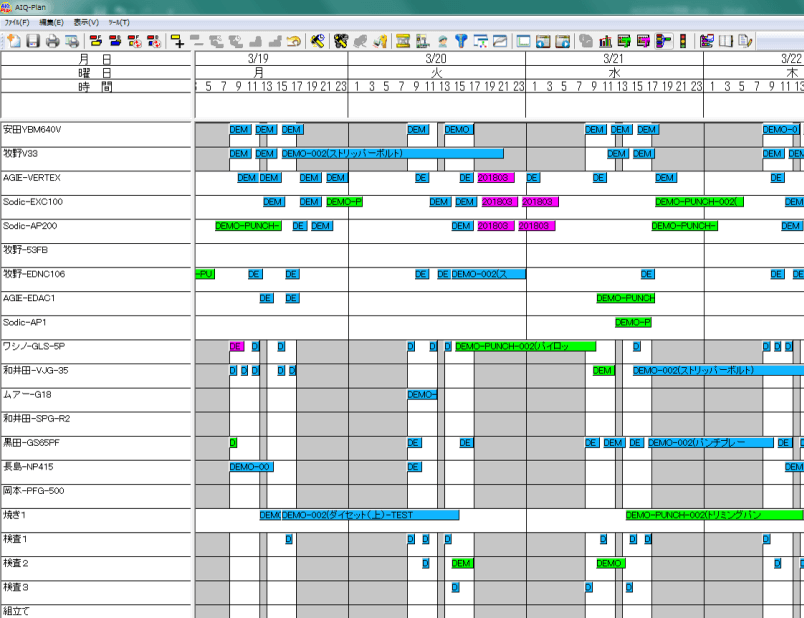Click the curved graph window icon
Viewport: 804px width, 618px height.
click(500, 41)
